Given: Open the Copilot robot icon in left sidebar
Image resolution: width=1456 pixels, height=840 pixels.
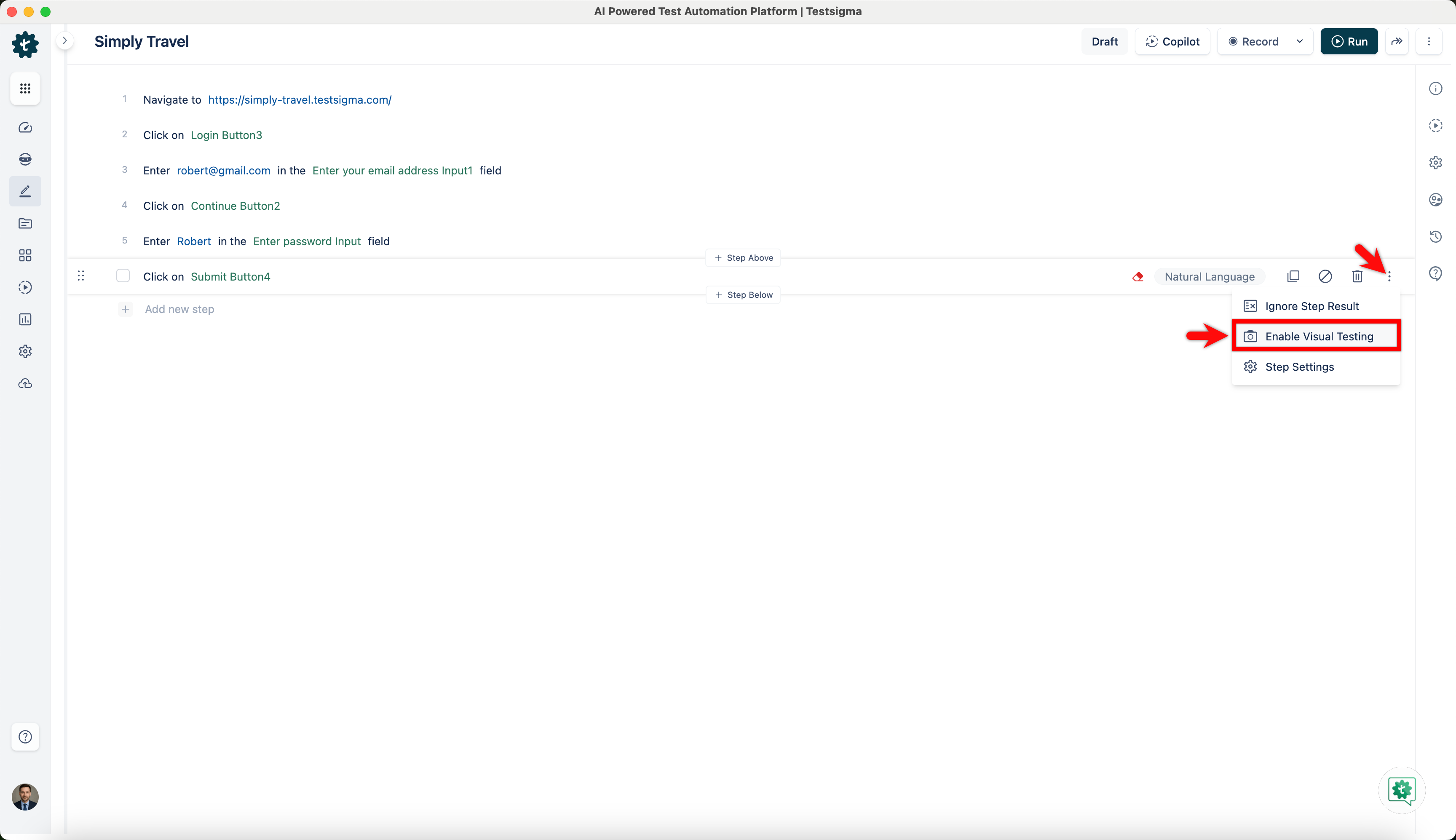Looking at the screenshot, I should coord(25,159).
